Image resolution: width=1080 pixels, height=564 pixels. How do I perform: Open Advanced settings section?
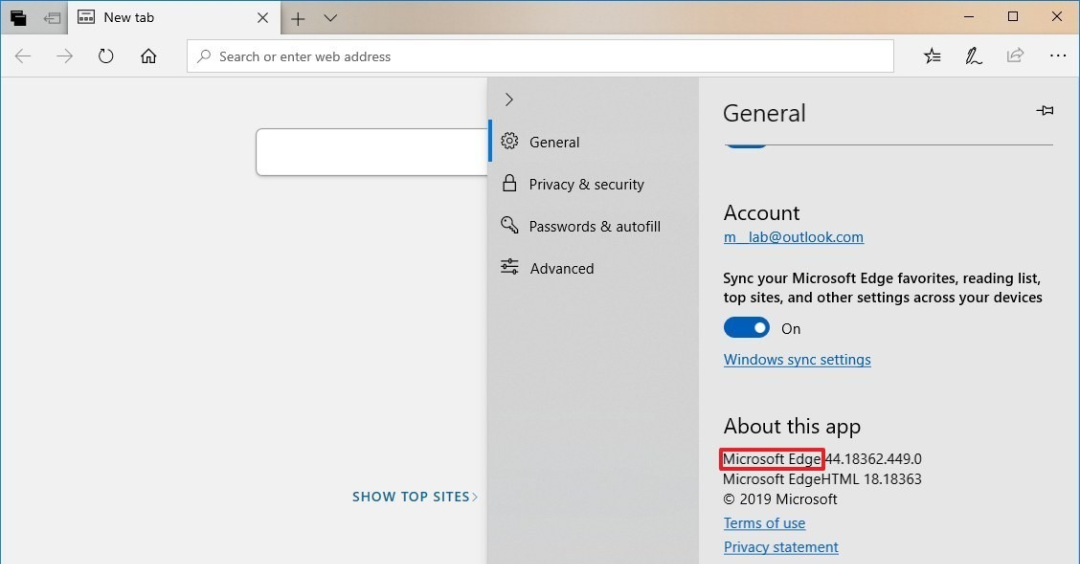pos(593,268)
